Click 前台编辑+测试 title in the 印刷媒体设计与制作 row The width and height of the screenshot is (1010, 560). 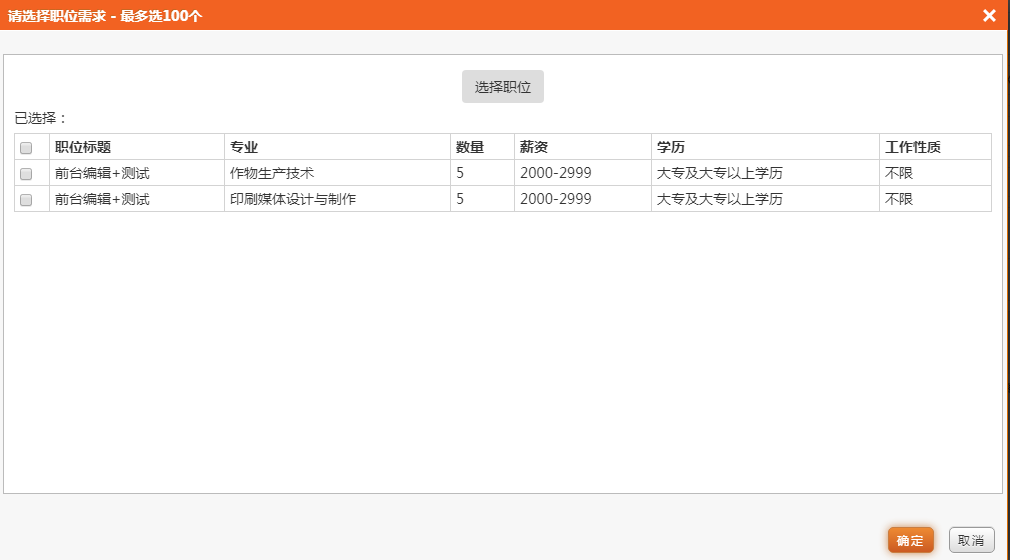[102, 199]
